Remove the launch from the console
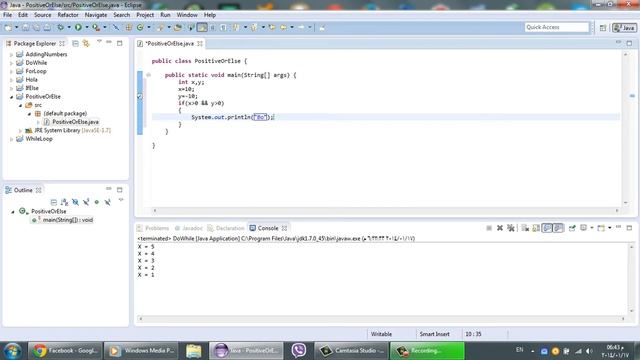 [500, 228]
